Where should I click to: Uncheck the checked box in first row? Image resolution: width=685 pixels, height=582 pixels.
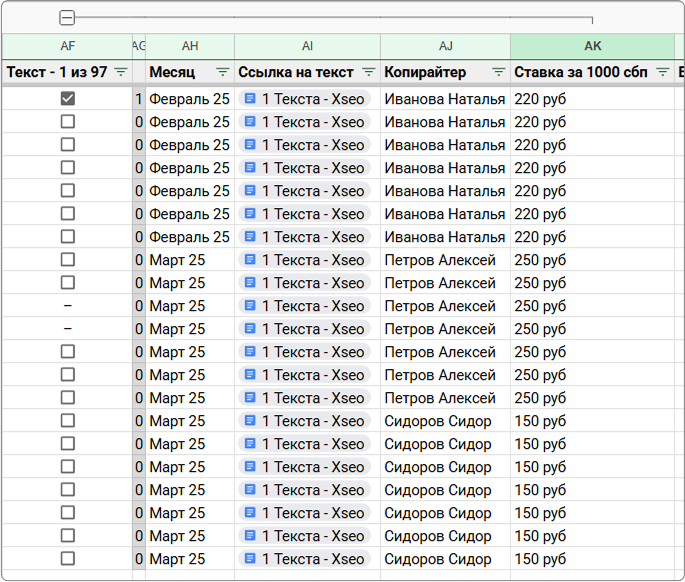[68, 99]
